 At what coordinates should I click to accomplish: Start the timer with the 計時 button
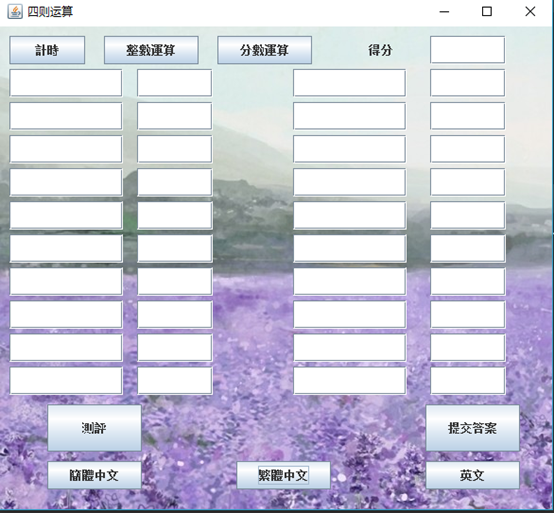(47, 50)
